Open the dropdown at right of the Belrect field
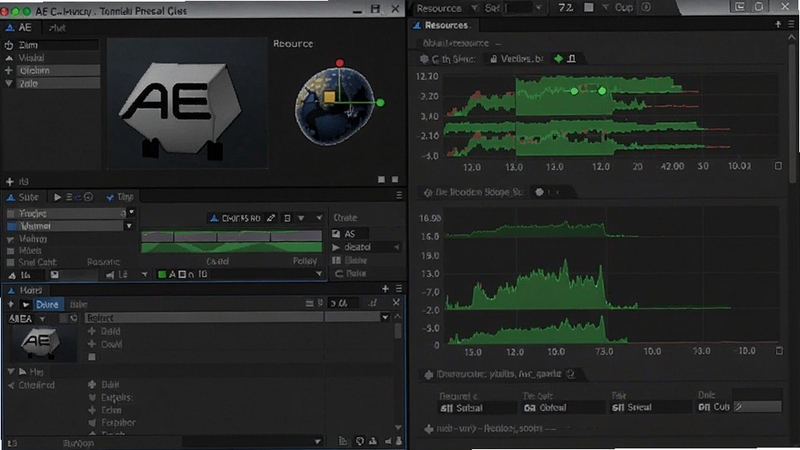The image size is (800, 450). 385,317
